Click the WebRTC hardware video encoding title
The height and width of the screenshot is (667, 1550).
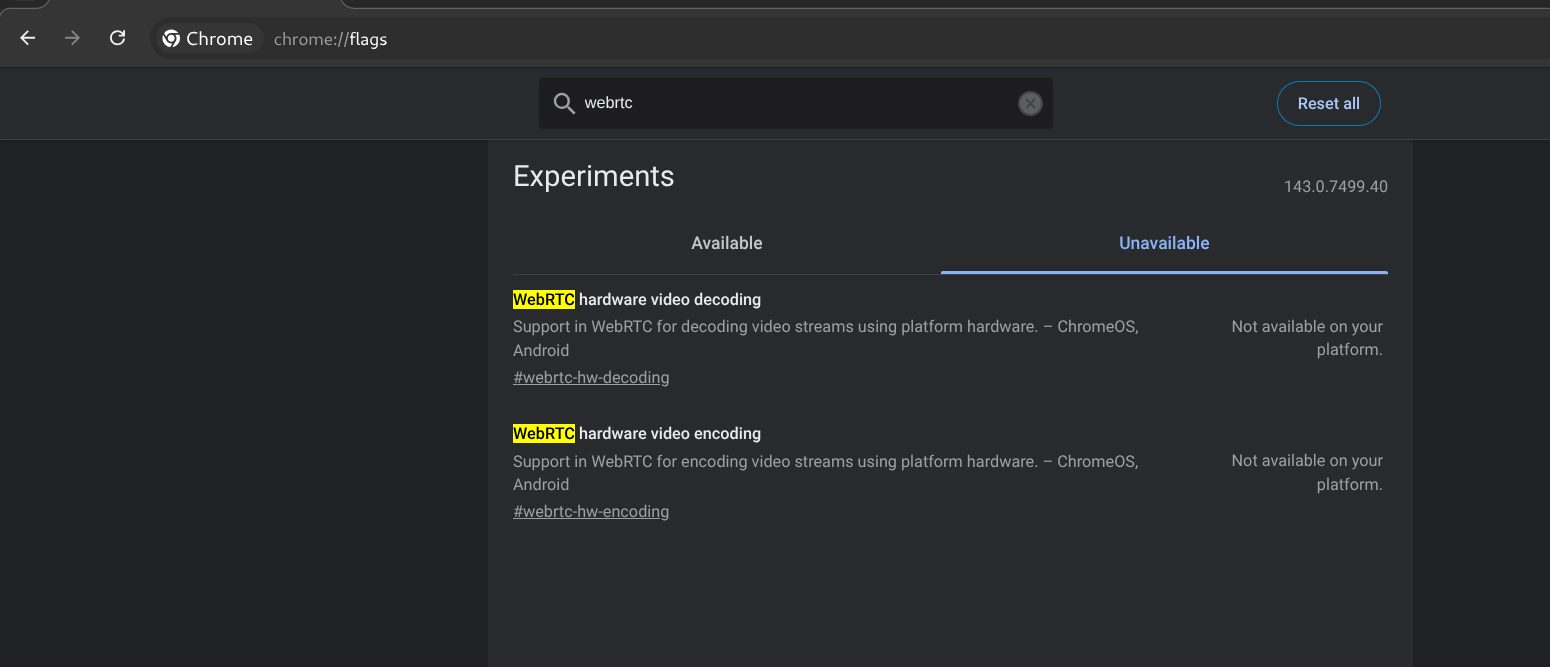point(637,434)
